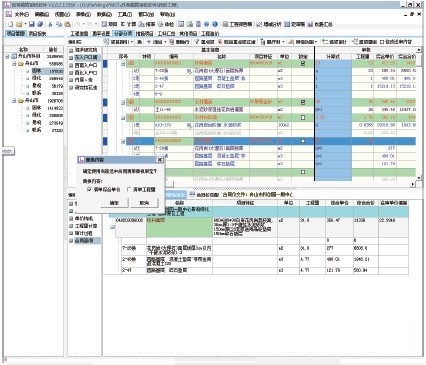Click the 计算 toolbar button
Image resolution: width=426 pixels, height=365 pixels.
[128, 24]
